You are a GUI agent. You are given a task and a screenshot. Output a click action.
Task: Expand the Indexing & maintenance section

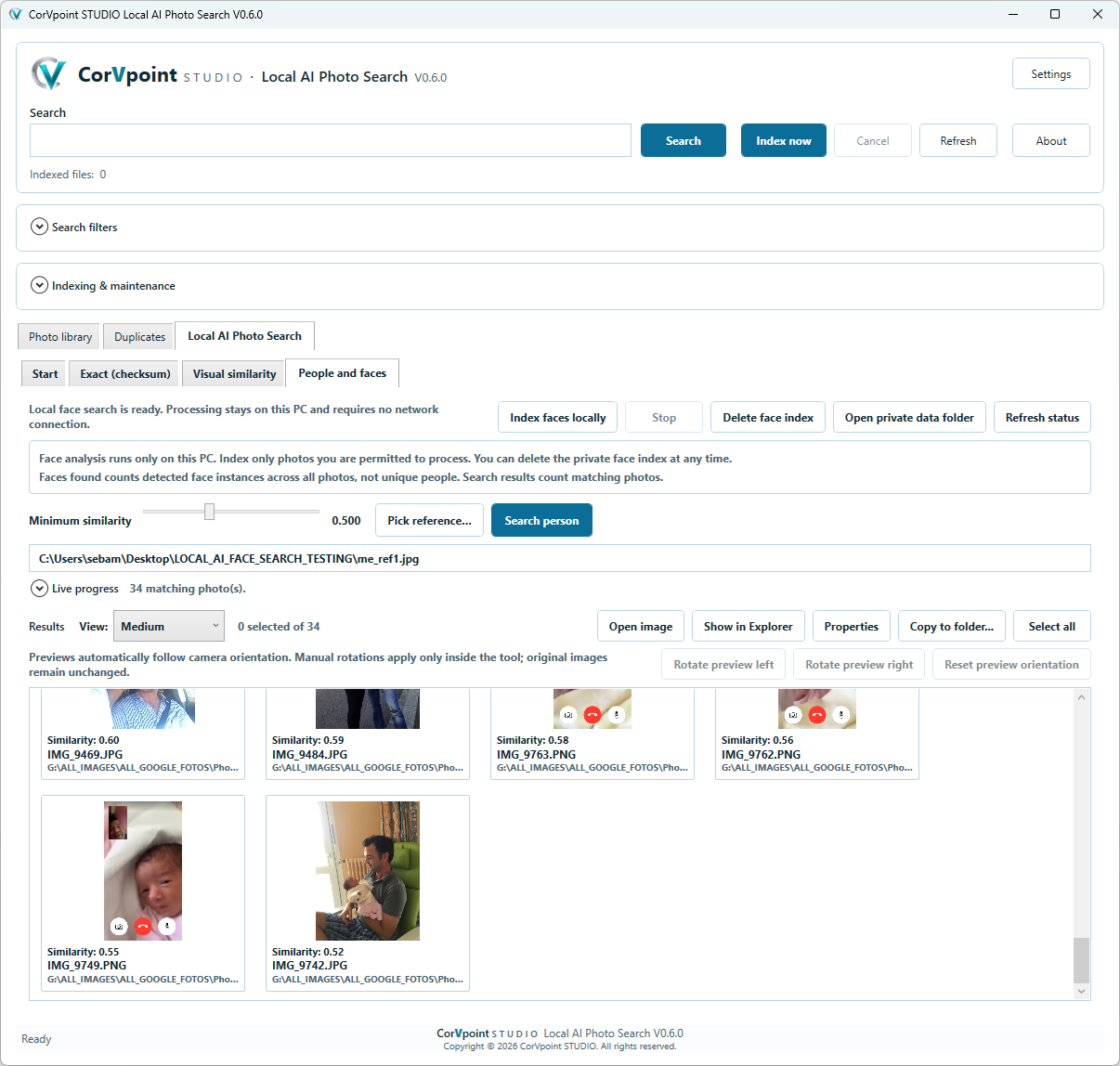(39, 285)
